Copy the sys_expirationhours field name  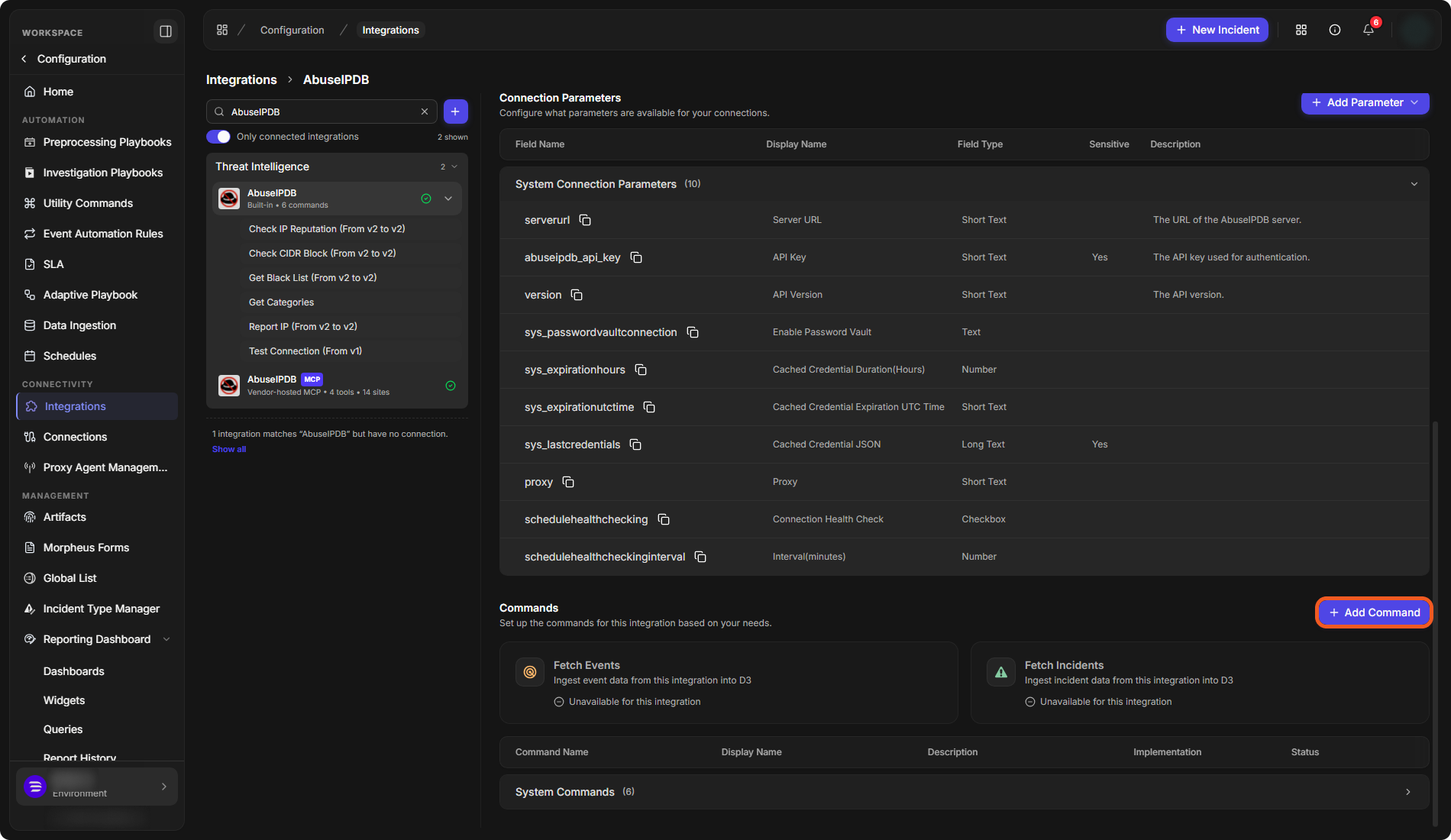pos(641,370)
